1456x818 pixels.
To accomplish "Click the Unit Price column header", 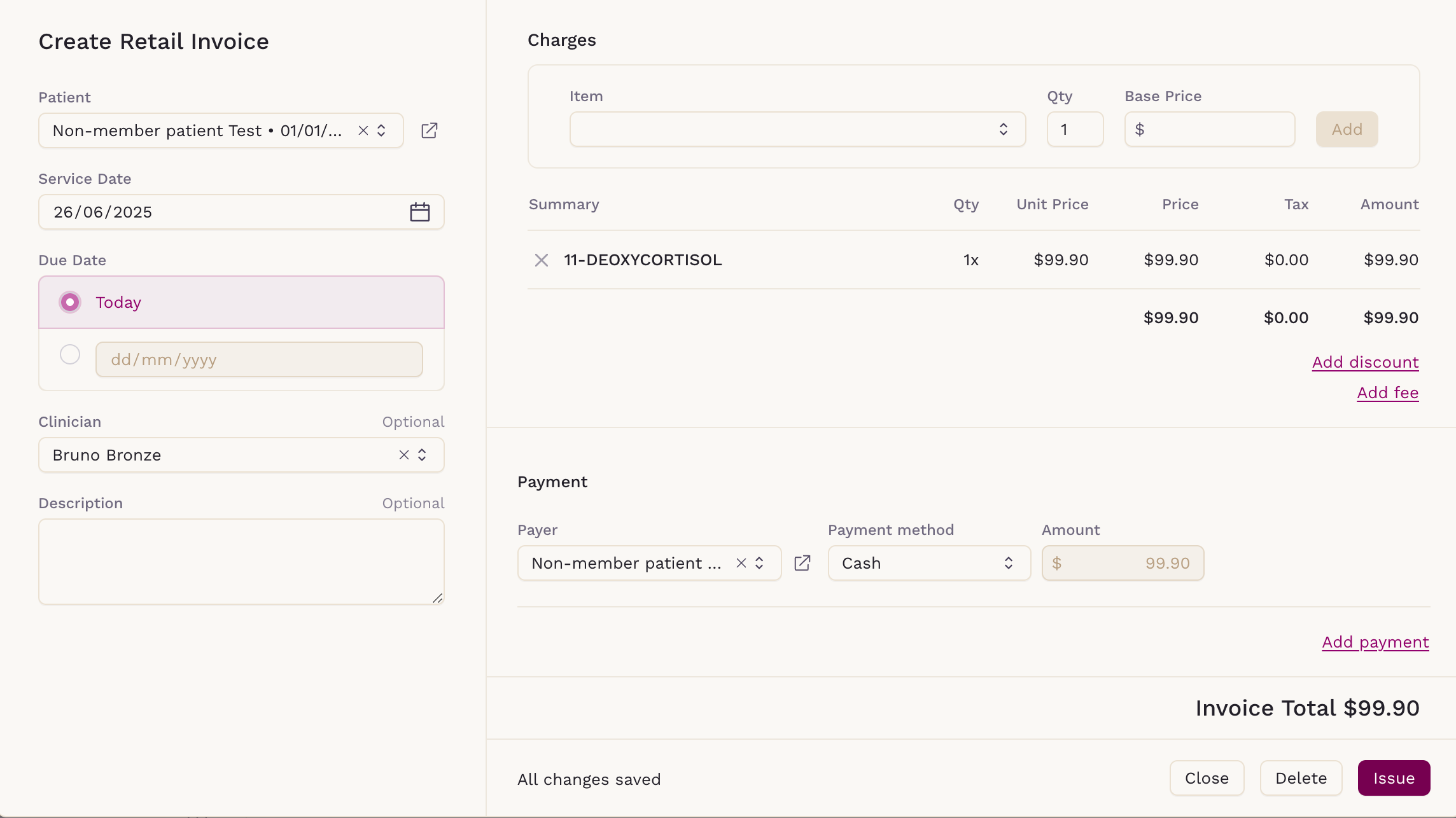I will point(1053,204).
